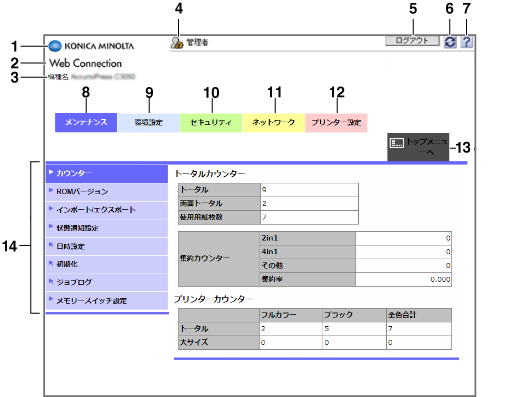Image resolution: width=517 pixels, height=397 pixels.
Task: Click the Web Connection title text
Action: pos(86,63)
